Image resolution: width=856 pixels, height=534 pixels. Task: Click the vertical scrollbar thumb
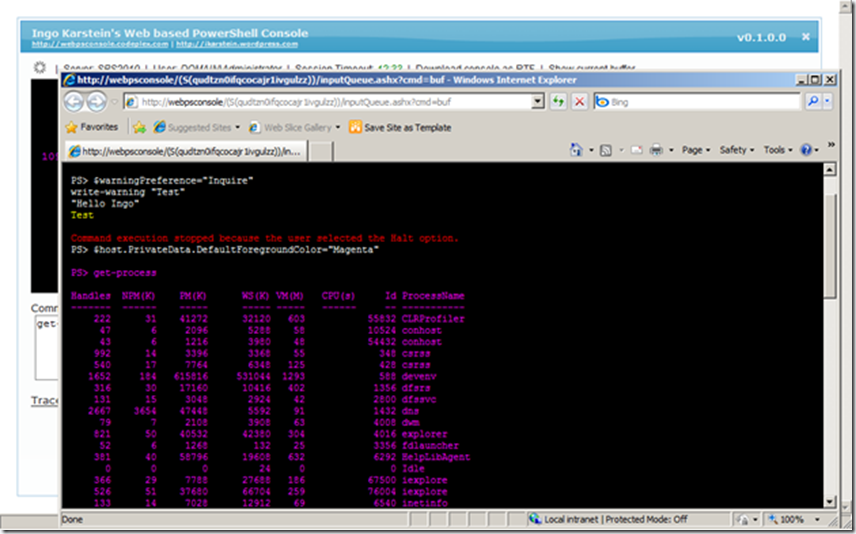[829, 246]
